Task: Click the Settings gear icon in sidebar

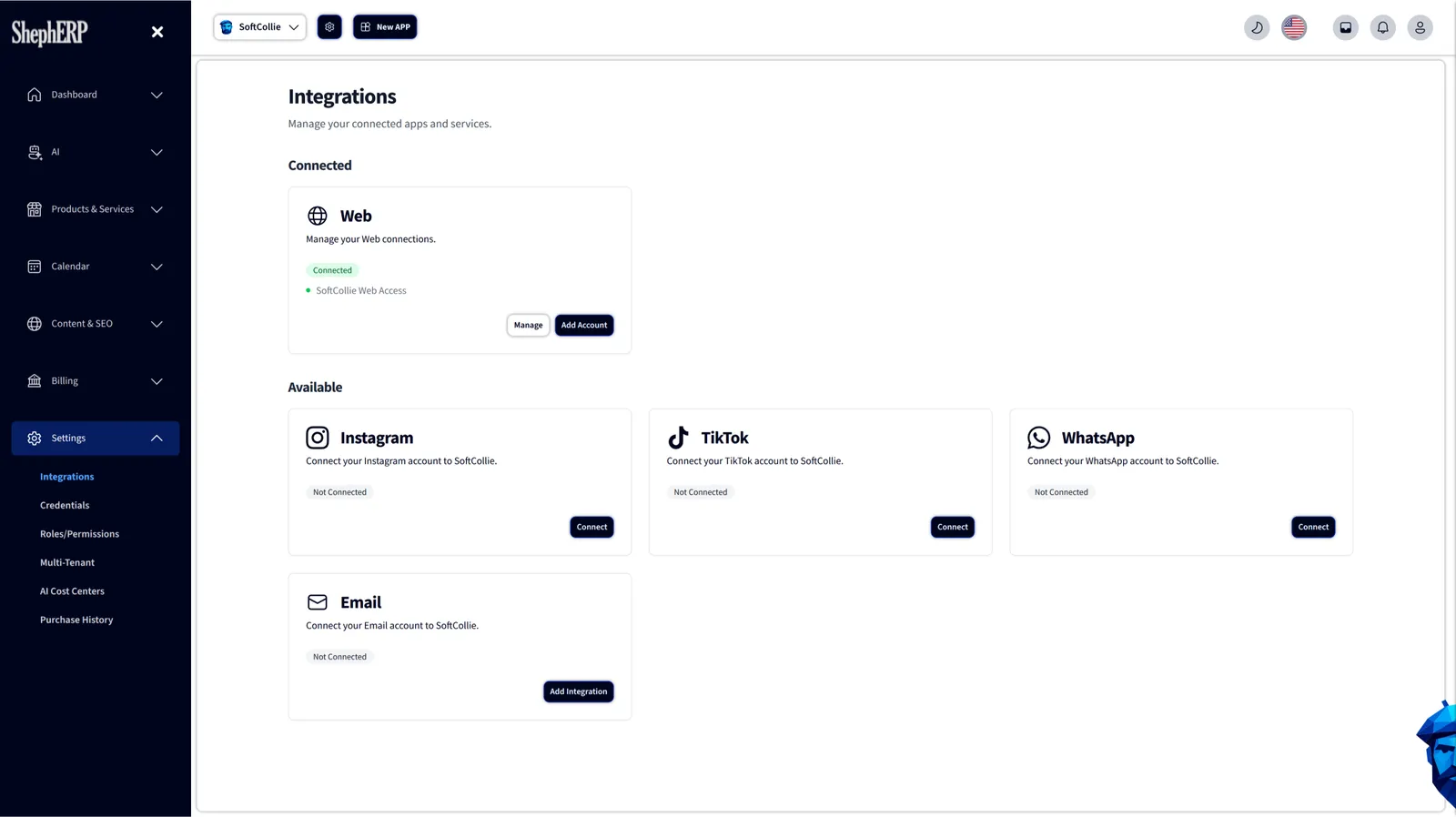Action: [x=35, y=439]
